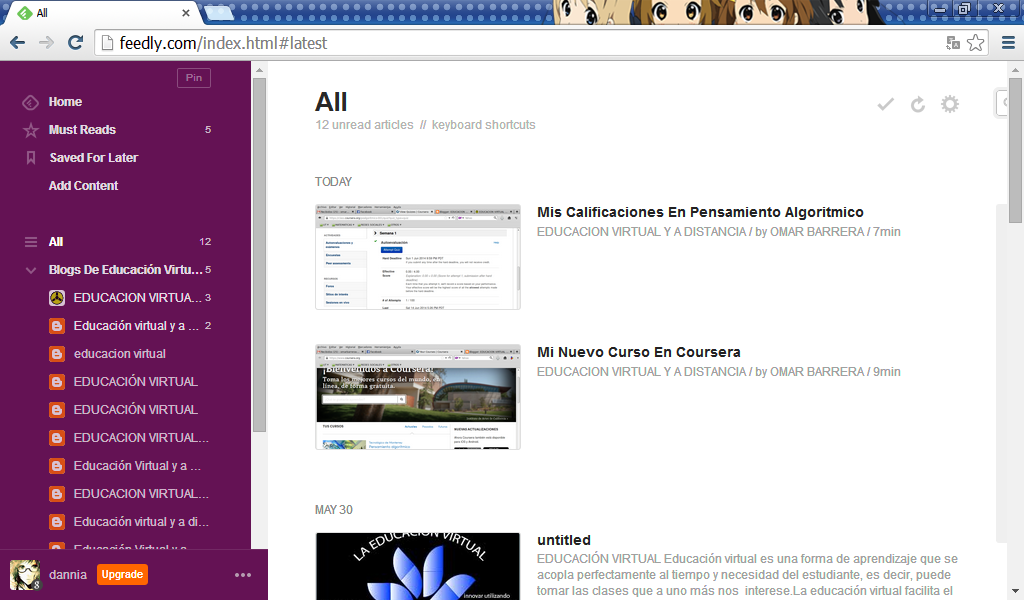Click the dannia username
The height and width of the screenshot is (600, 1024).
pos(68,575)
